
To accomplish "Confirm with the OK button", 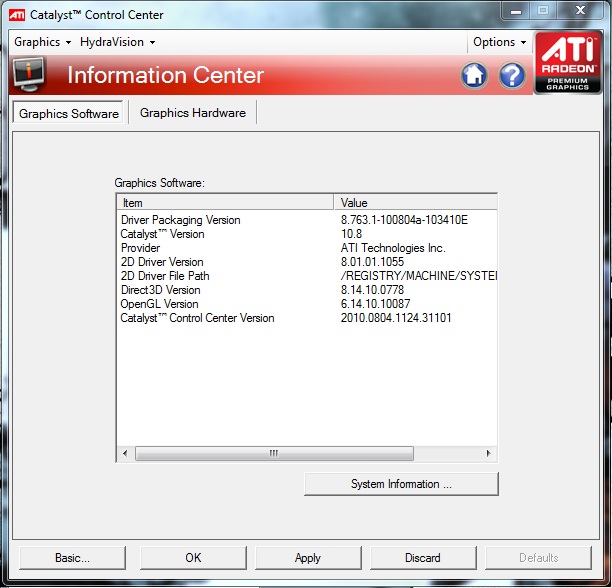I will (193, 558).
